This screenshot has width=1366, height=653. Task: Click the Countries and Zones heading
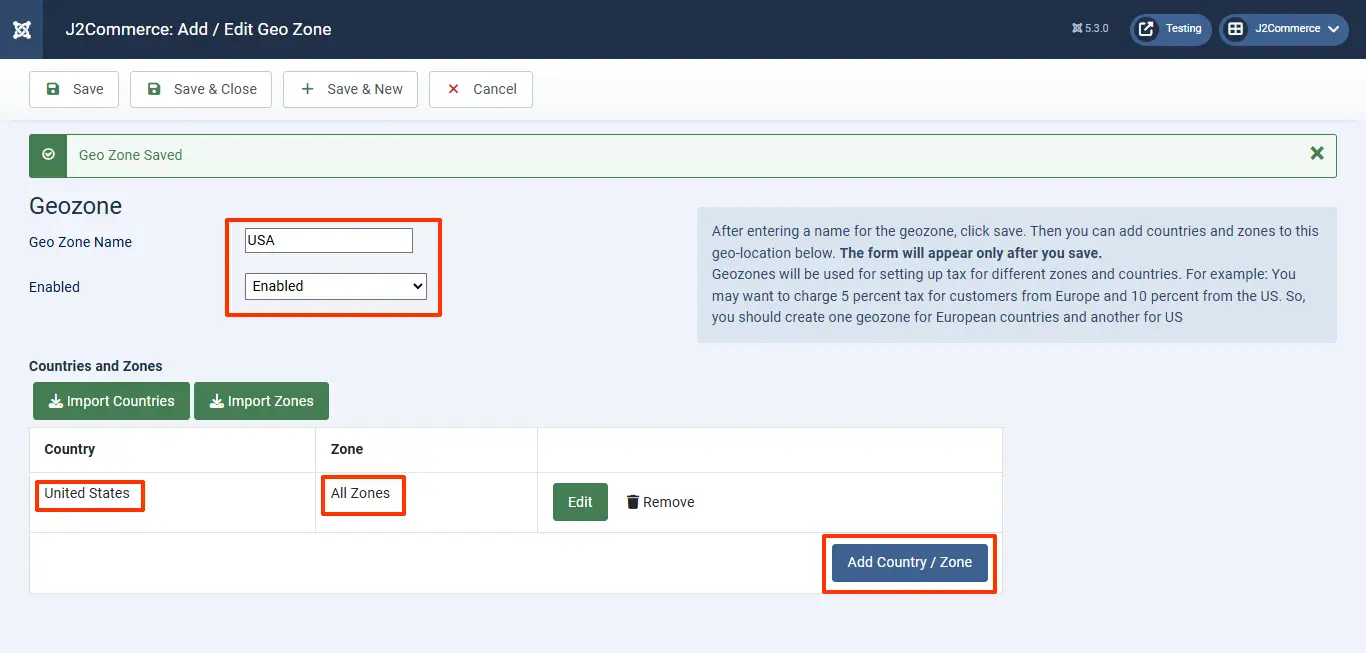click(x=96, y=366)
